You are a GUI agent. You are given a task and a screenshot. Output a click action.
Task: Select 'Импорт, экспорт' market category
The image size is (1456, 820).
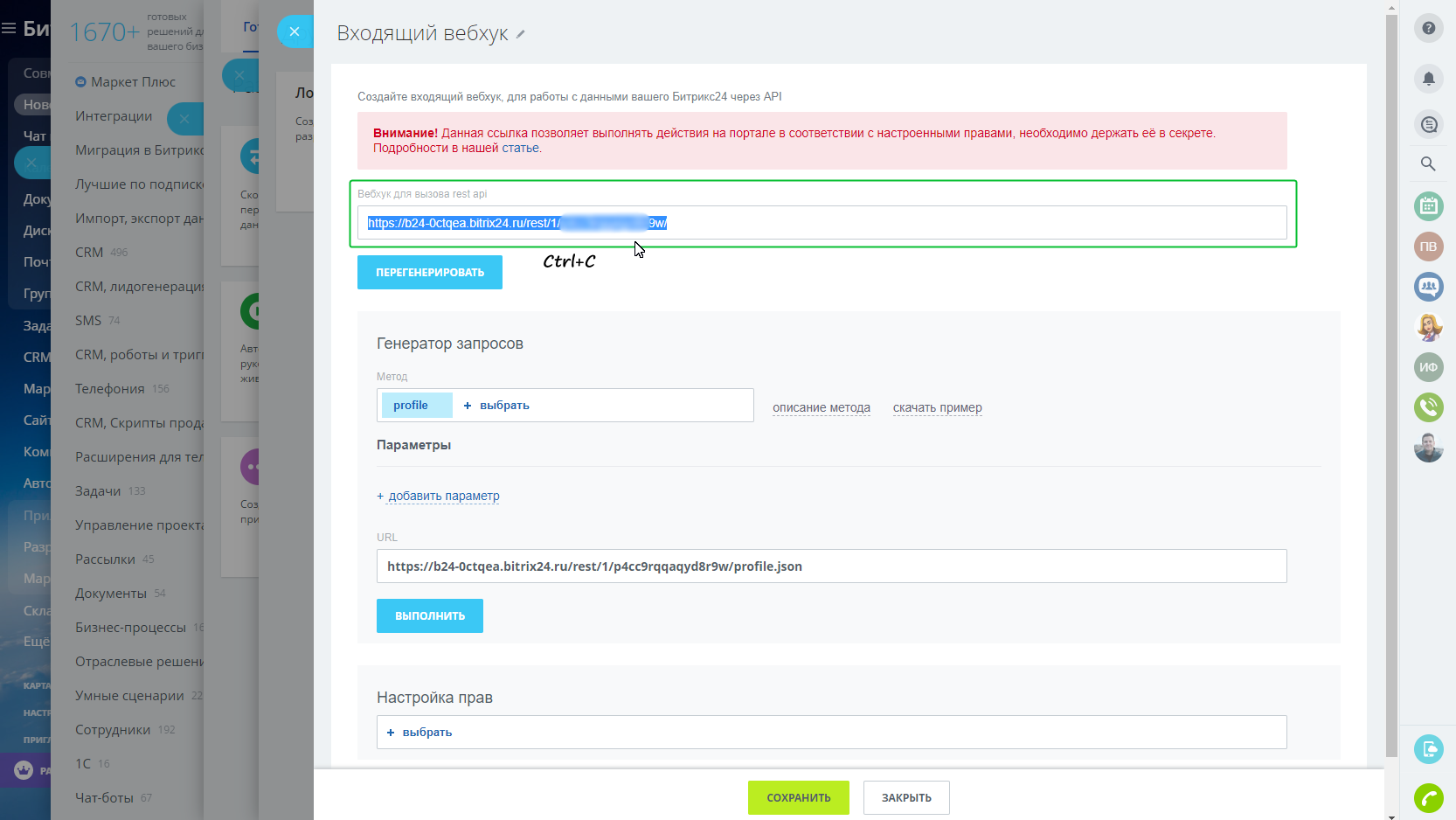139,218
